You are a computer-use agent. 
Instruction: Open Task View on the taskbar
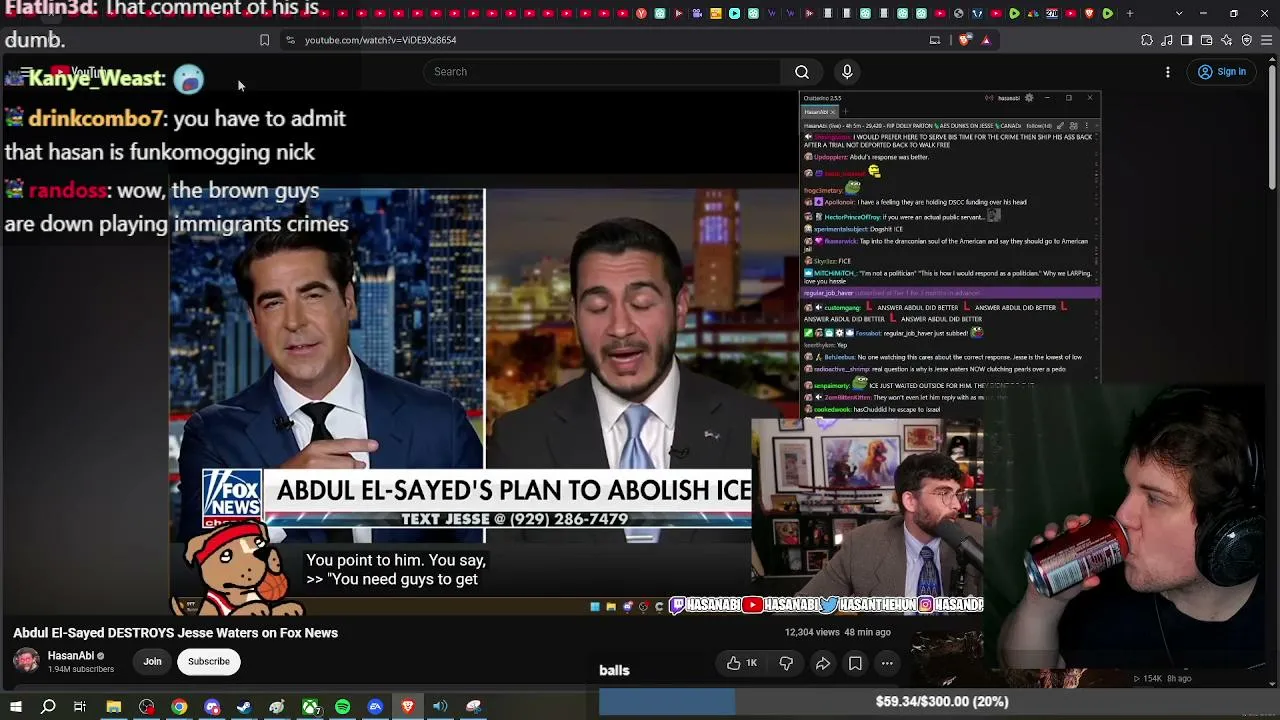click(x=80, y=707)
